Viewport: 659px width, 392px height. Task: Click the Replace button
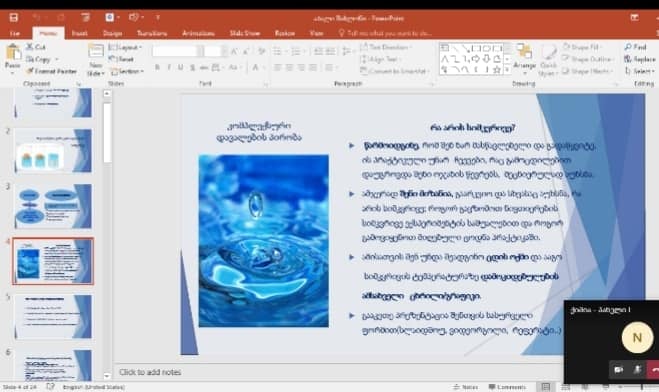click(640, 59)
